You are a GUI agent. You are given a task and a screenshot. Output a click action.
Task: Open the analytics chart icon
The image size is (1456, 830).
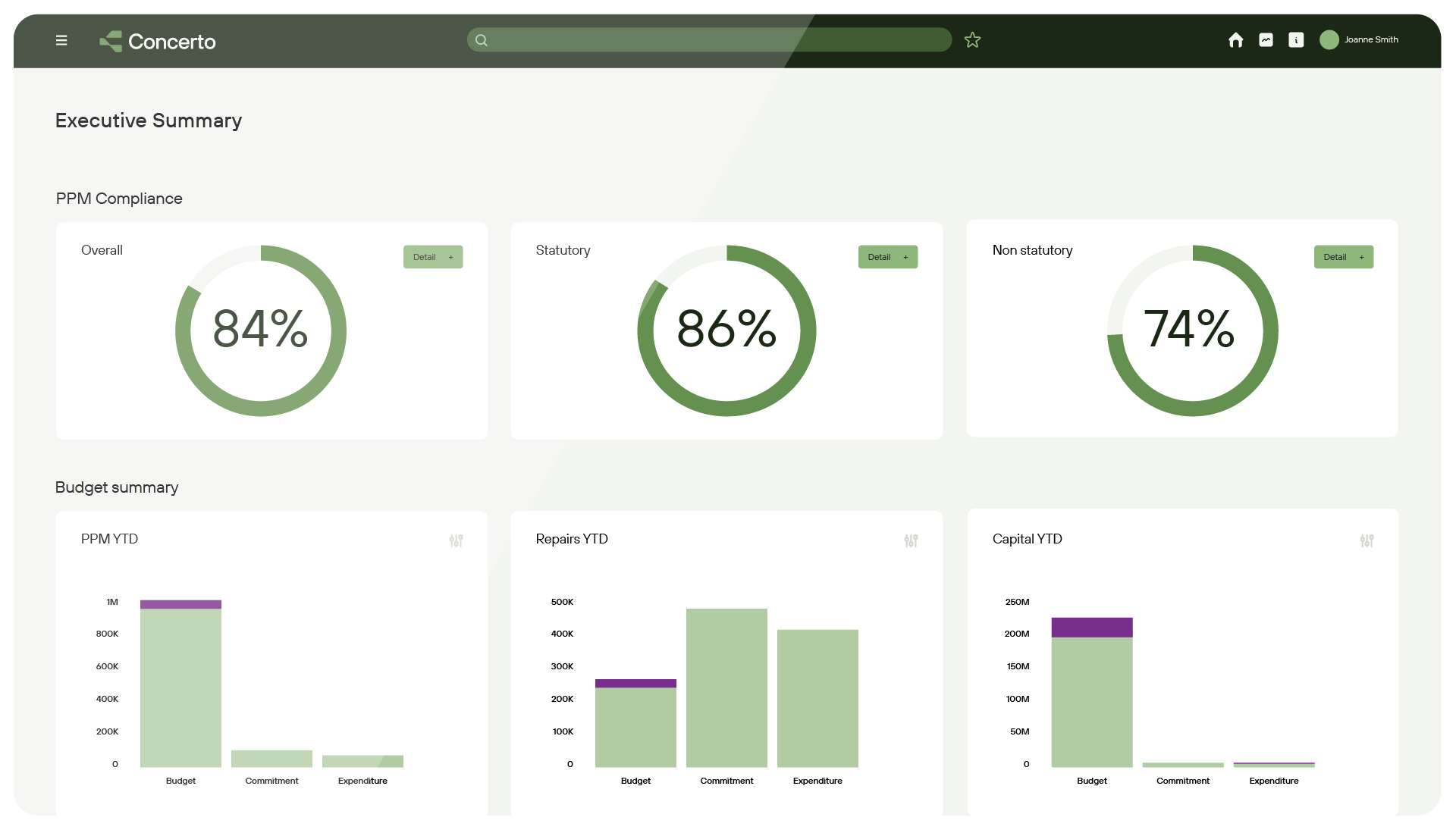point(1266,40)
